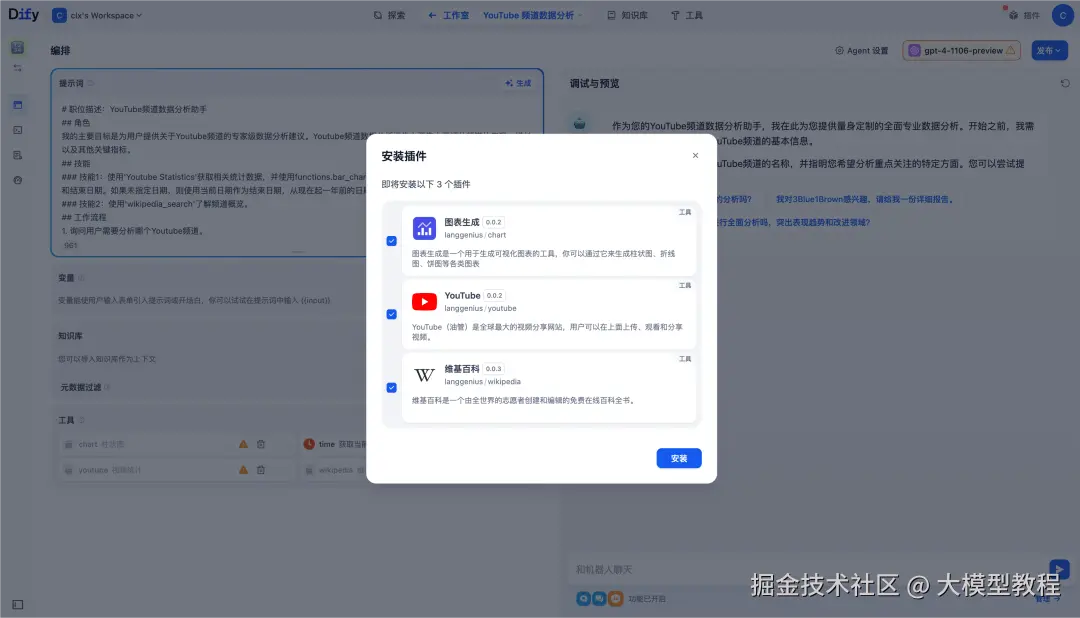This screenshot has height=618, width=1080.
Task: Open the Dify home via the logo
Action: pos(22,14)
